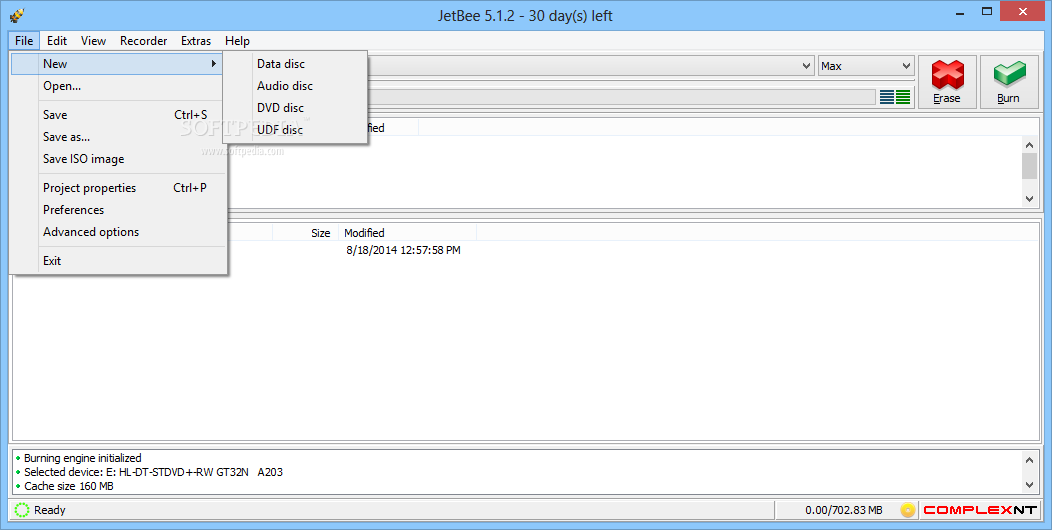The width and height of the screenshot is (1052, 530).
Task: Choose Save as... from the File menu
Action: (x=117, y=137)
